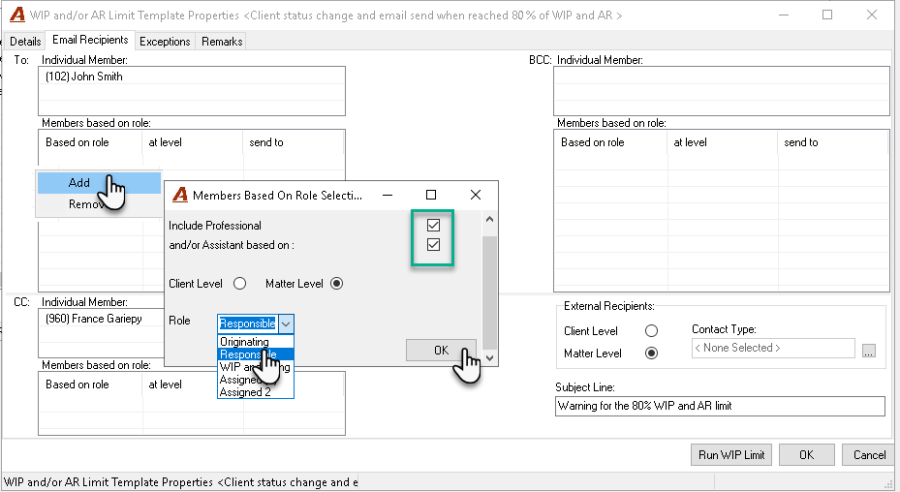The height and width of the screenshot is (492, 900).
Task: Maximize the Members Based On Role dialog
Action: (x=431, y=195)
